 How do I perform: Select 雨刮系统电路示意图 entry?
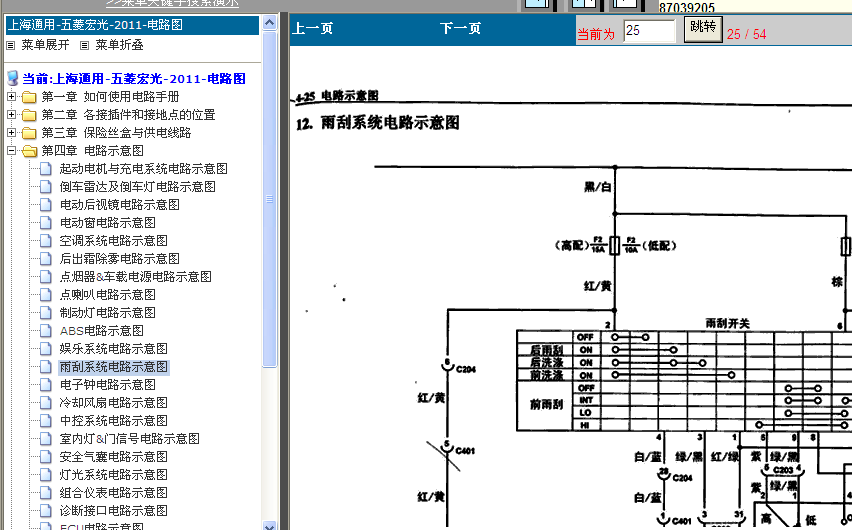114,366
